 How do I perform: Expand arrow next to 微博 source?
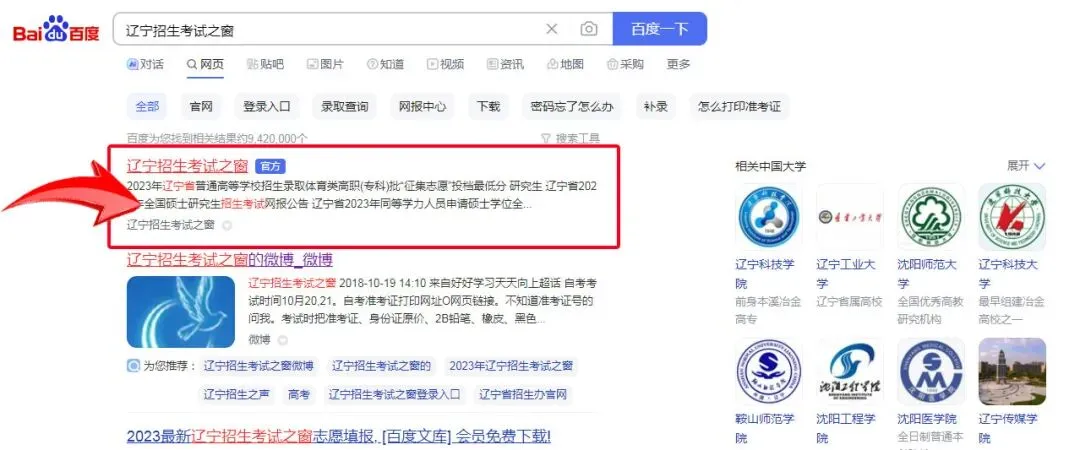pos(282,340)
